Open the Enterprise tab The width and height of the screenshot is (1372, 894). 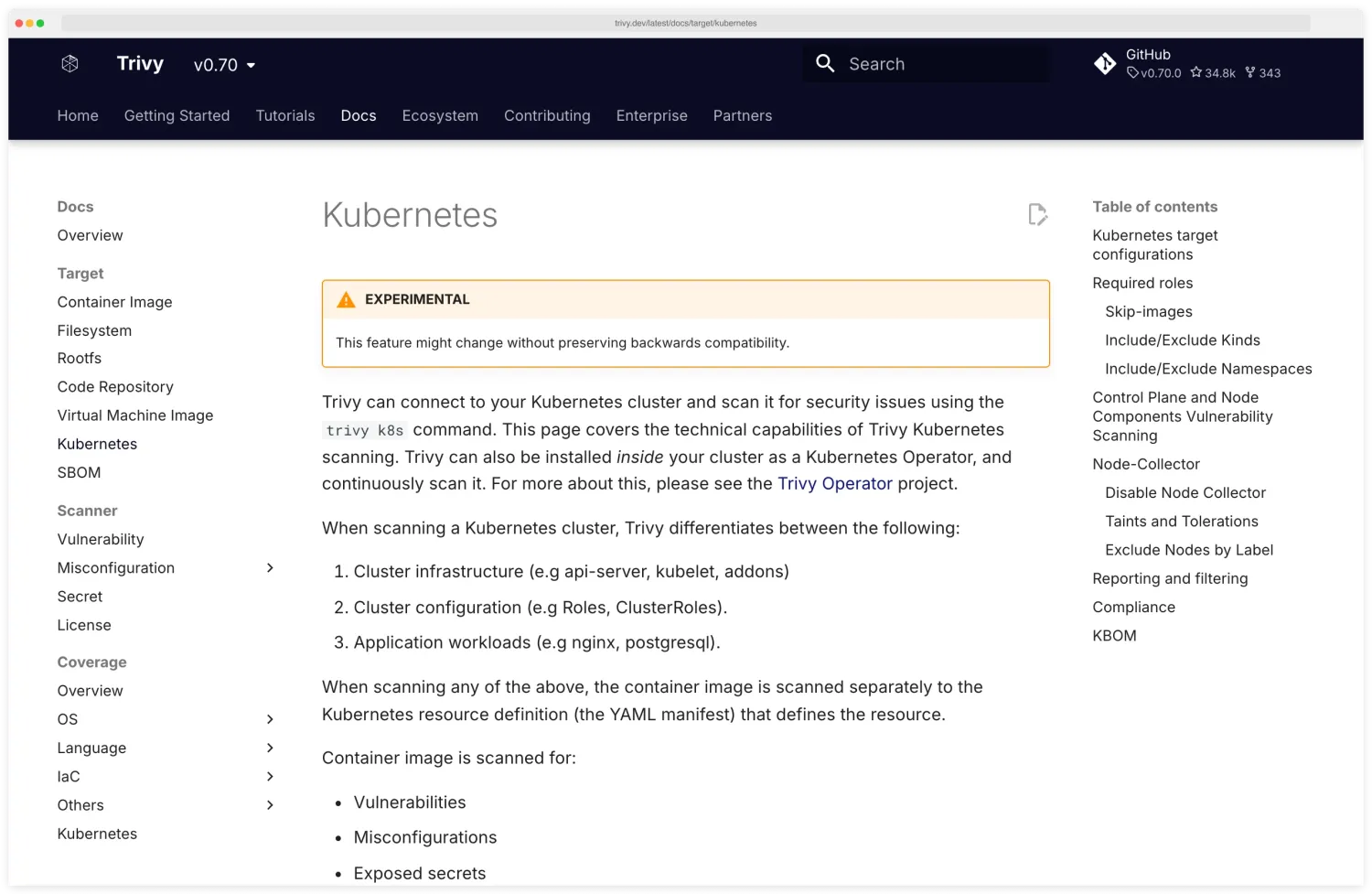651,115
